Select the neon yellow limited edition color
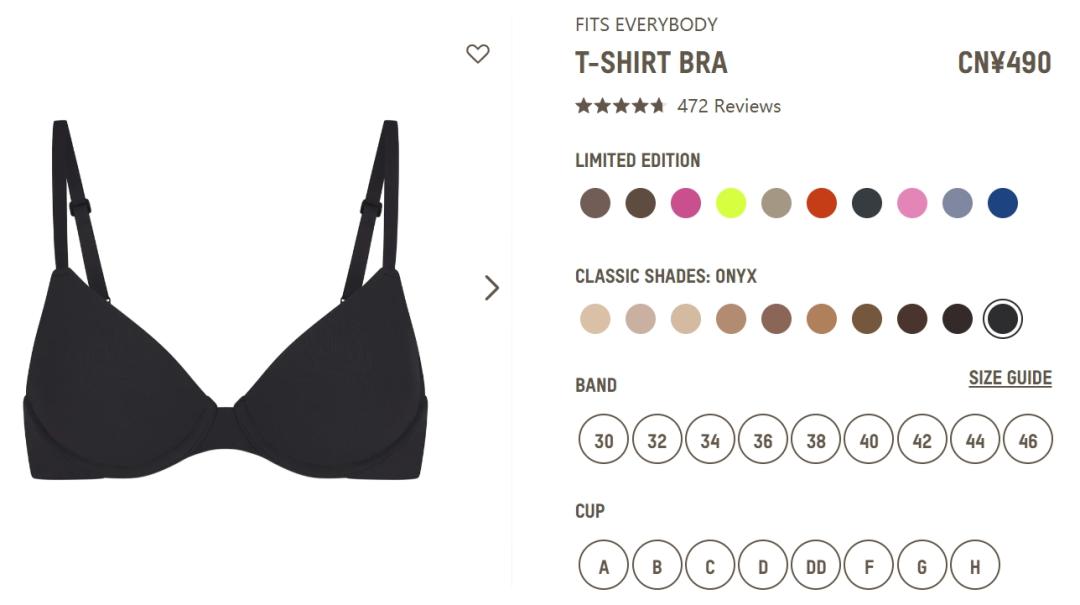 coord(731,203)
